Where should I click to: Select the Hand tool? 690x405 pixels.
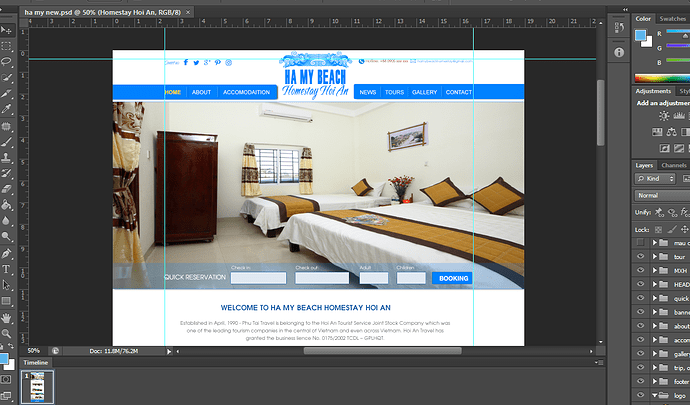7,317
